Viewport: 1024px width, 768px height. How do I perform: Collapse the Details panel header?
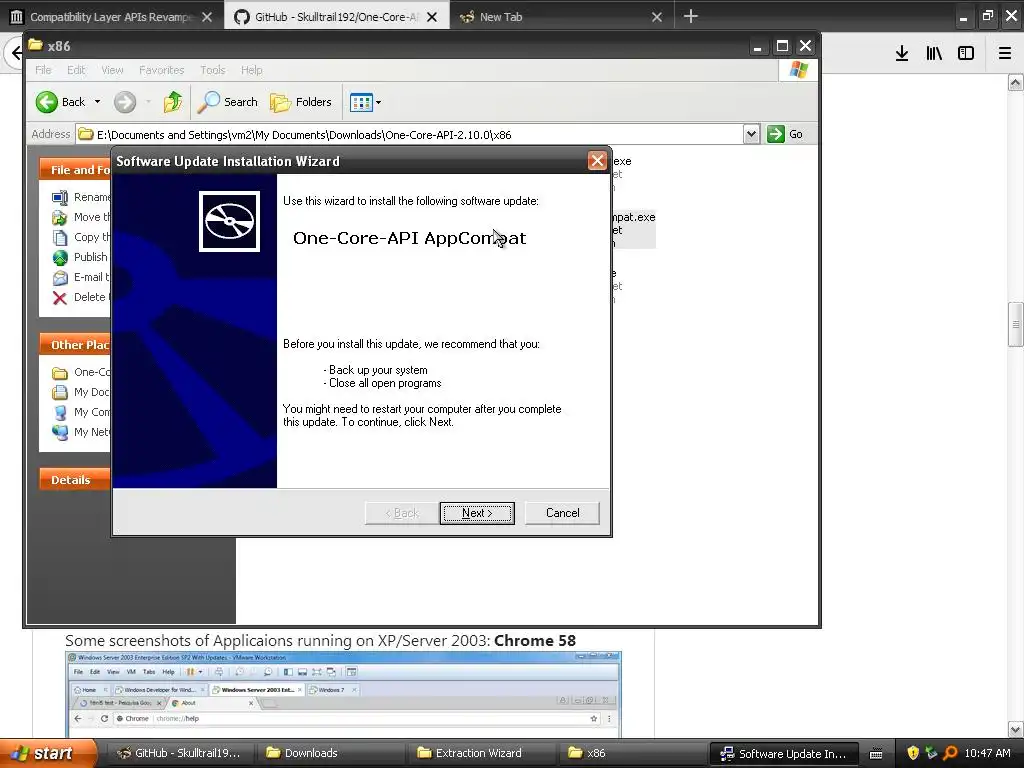click(x=74, y=479)
